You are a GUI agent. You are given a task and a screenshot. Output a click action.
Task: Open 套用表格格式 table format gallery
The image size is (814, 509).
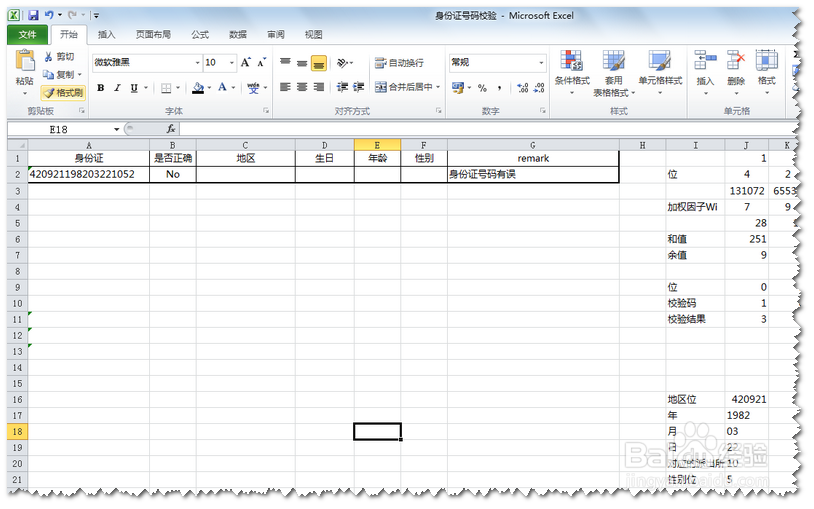pyautogui.click(x=614, y=73)
